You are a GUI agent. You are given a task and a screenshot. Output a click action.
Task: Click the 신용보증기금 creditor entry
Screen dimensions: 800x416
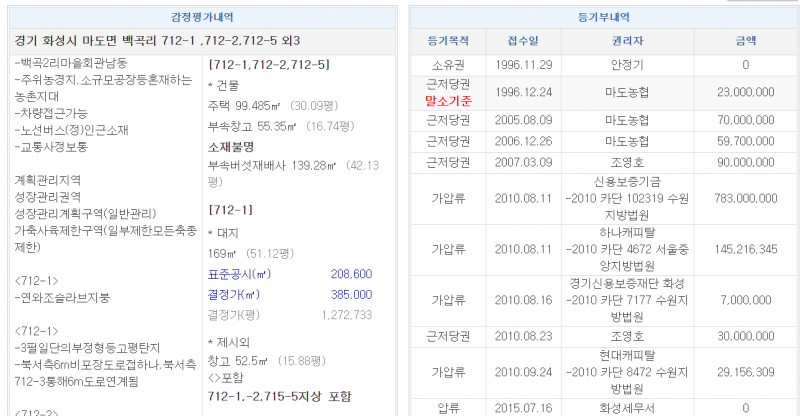(x=628, y=182)
